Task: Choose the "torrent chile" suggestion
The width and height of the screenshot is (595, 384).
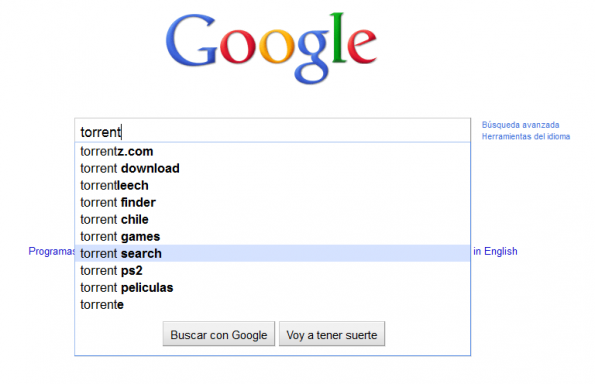Action: 272,220
